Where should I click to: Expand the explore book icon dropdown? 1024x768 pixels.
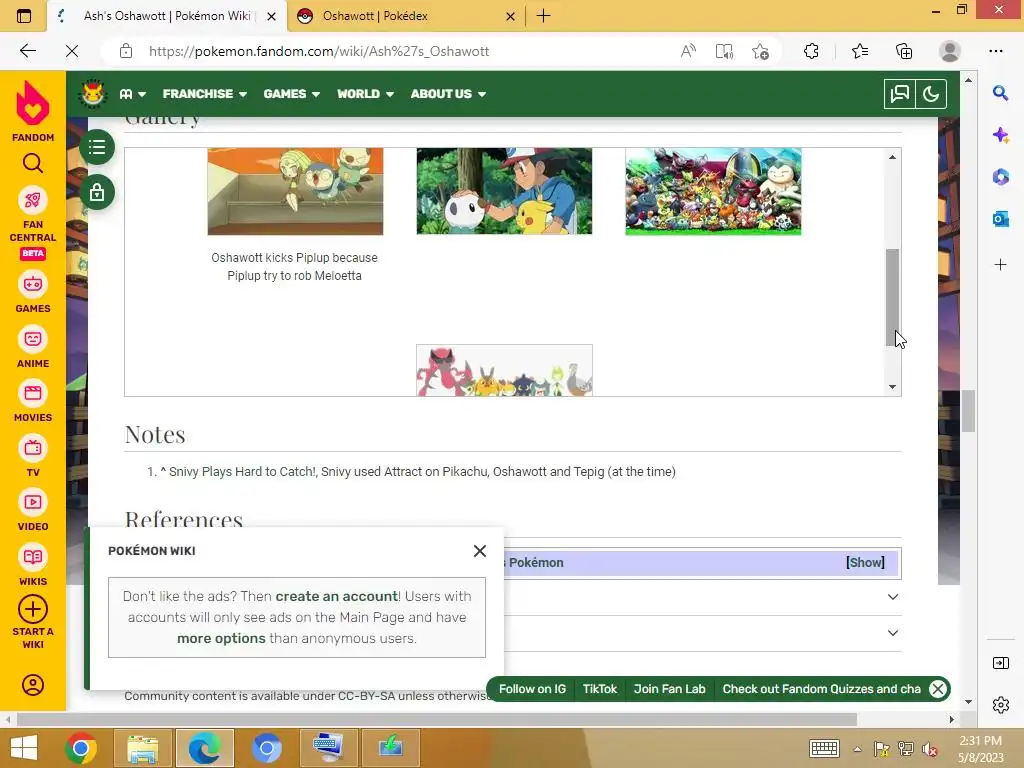pos(133,94)
